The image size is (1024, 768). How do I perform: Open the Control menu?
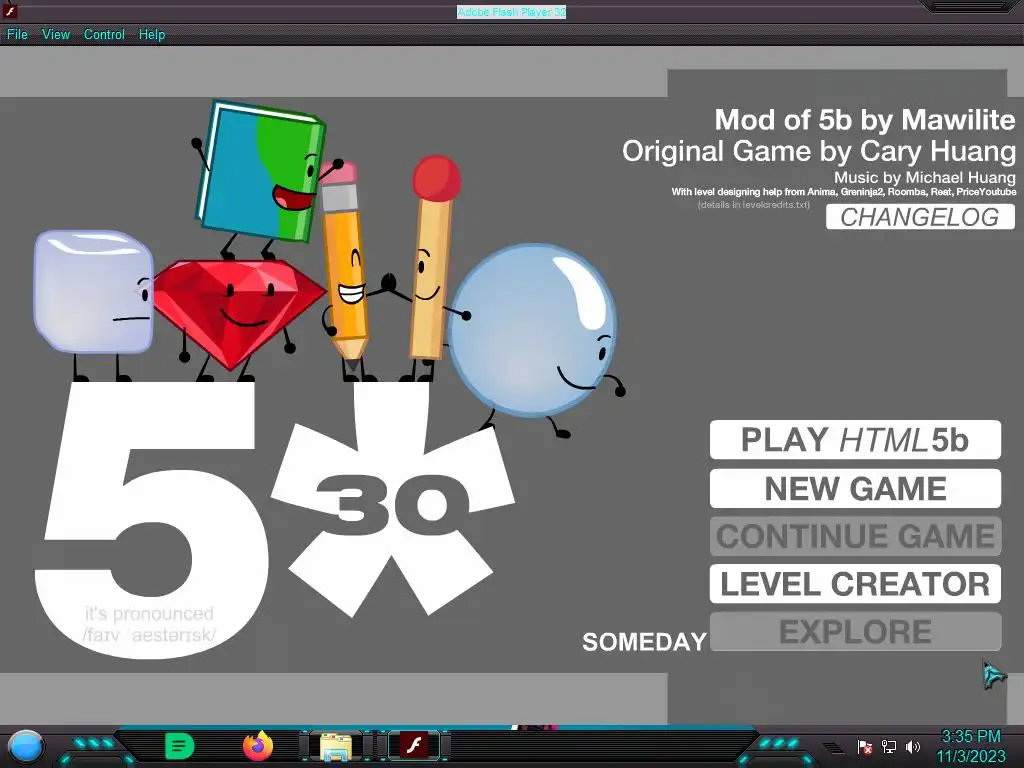click(104, 35)
